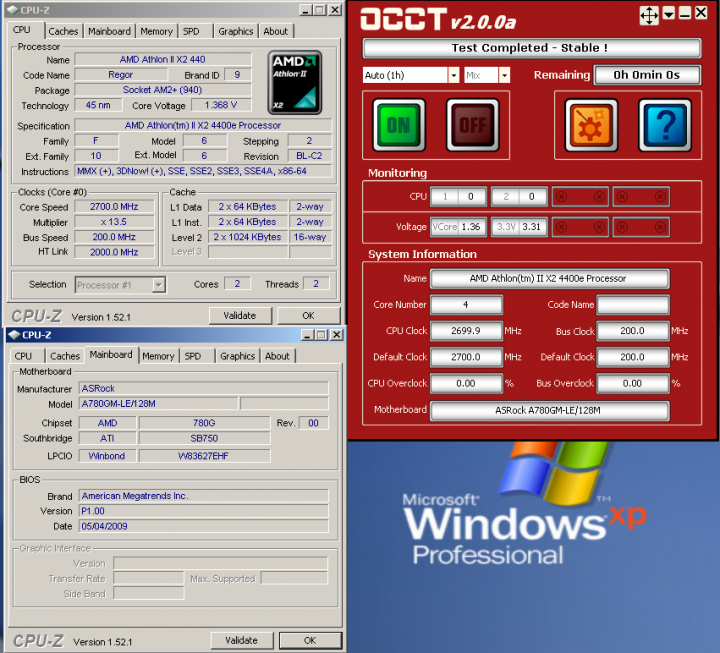
Task: Click first disabled Voltage monitoring slot in OCCT
Action: point(580,227)
